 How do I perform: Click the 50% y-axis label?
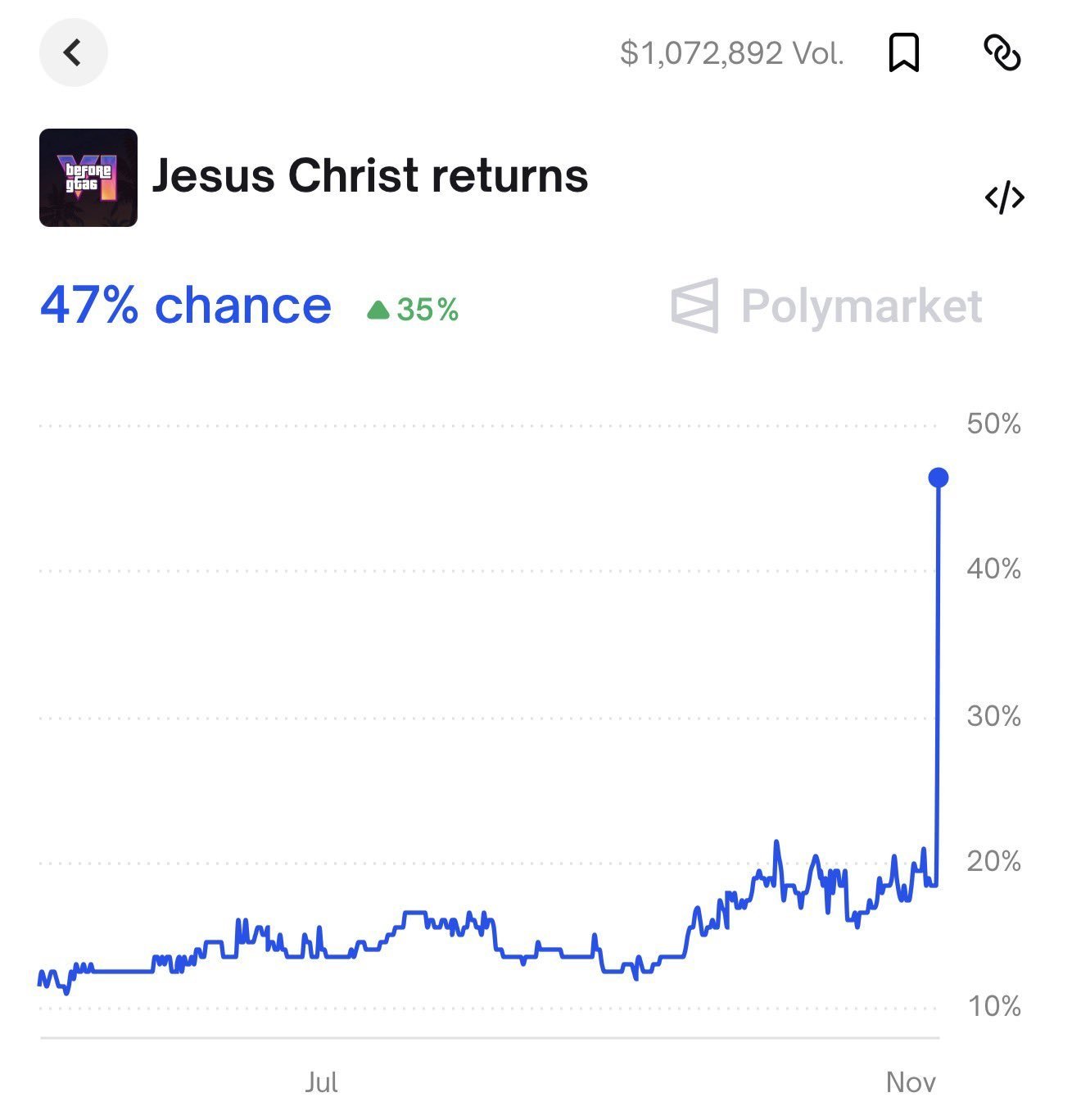[x=993, y=424]
